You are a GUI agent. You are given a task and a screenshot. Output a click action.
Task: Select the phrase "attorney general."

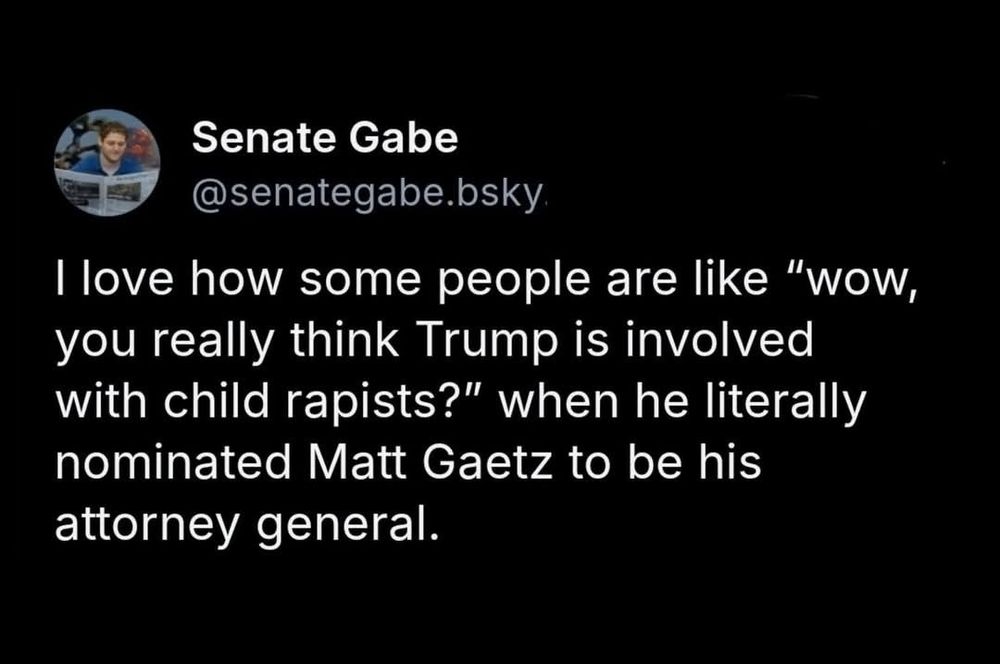click(x=247, y=526)
